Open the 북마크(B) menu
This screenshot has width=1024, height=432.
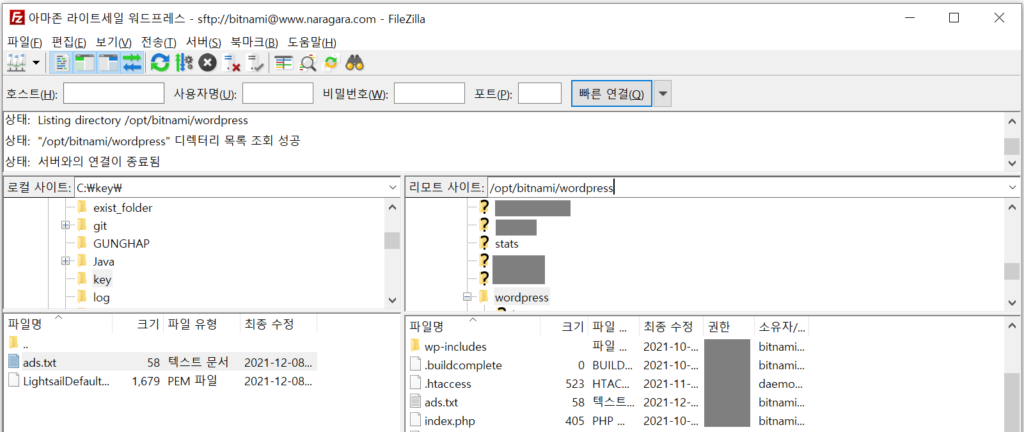(x=254, y=42)
